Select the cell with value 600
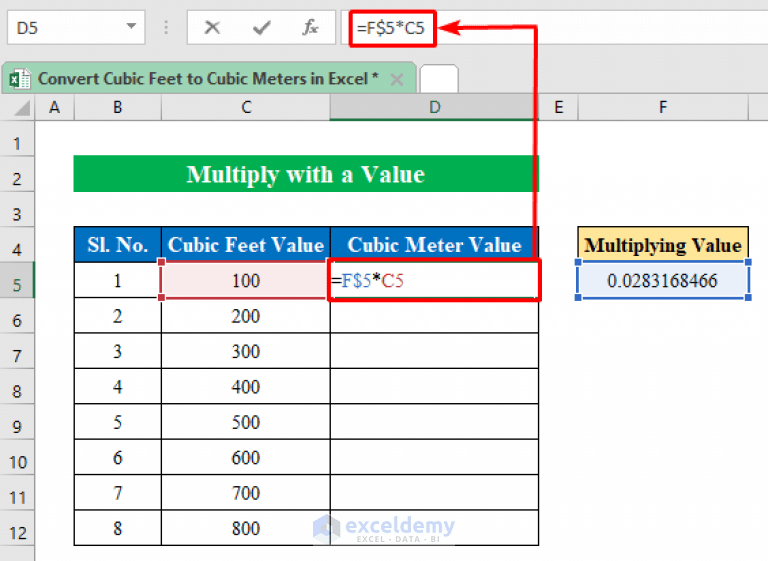Viewport: 768px width, 561px height. click(x=246, y=457)
